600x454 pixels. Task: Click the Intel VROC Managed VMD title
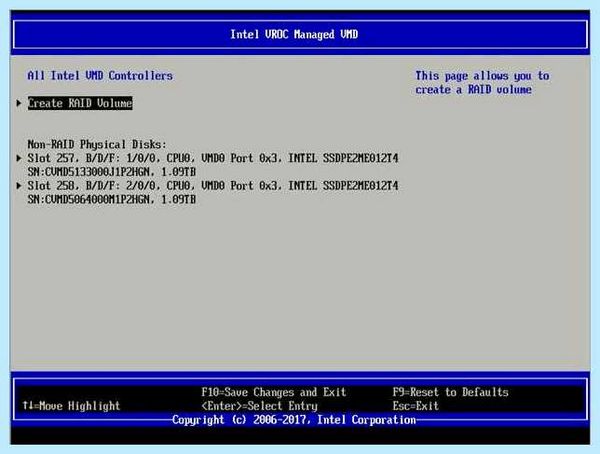pyautogui.click(x=294, y=34)
